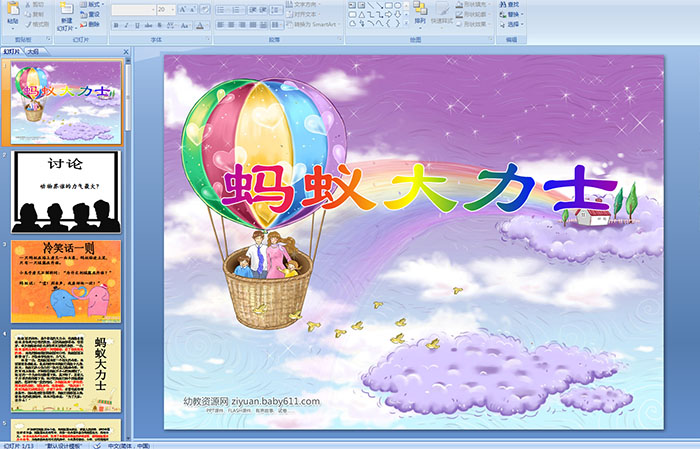The image size is (700, 449).
Task: Select the vertical Text Box shape
Action: [361, 5]
